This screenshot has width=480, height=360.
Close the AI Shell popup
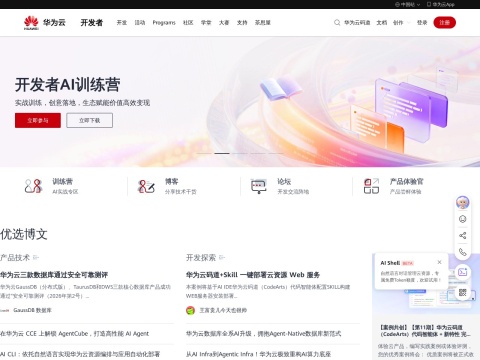[439, 262]
